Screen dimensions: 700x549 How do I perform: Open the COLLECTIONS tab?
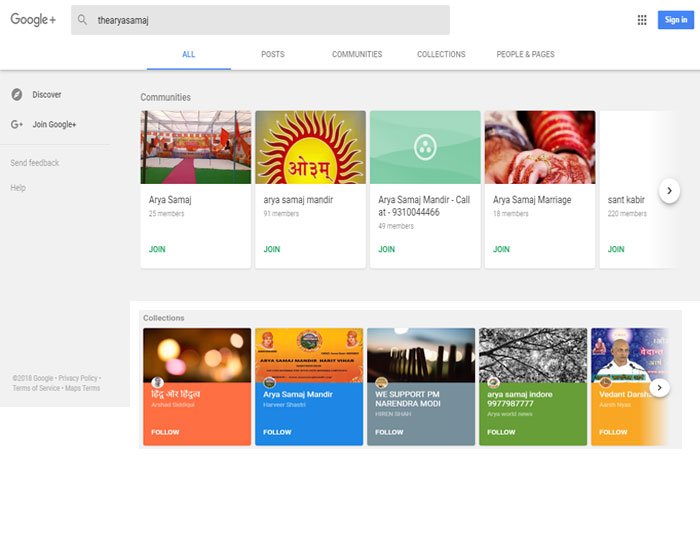[441, 54]
